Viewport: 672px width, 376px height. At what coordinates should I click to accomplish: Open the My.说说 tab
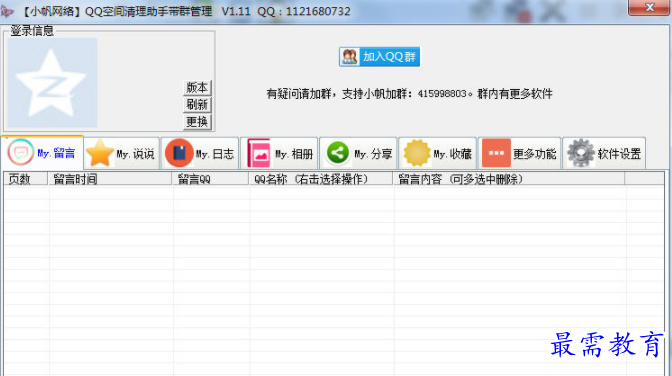coord(122,153)
